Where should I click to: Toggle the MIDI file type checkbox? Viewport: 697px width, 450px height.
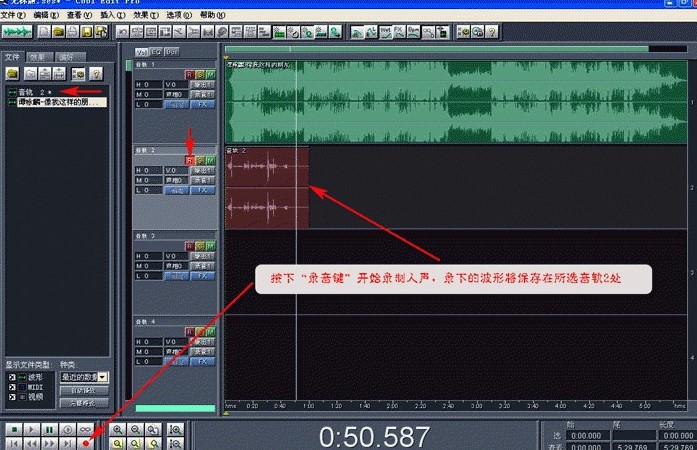12,387
